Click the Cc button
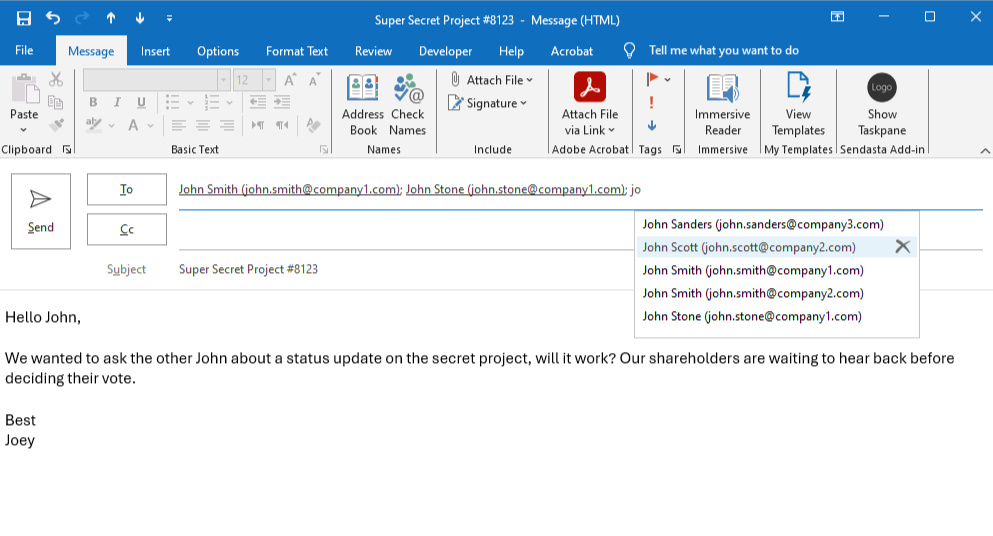Image resolution: width=993 pixels, height=536 pixels. (127, 229)
